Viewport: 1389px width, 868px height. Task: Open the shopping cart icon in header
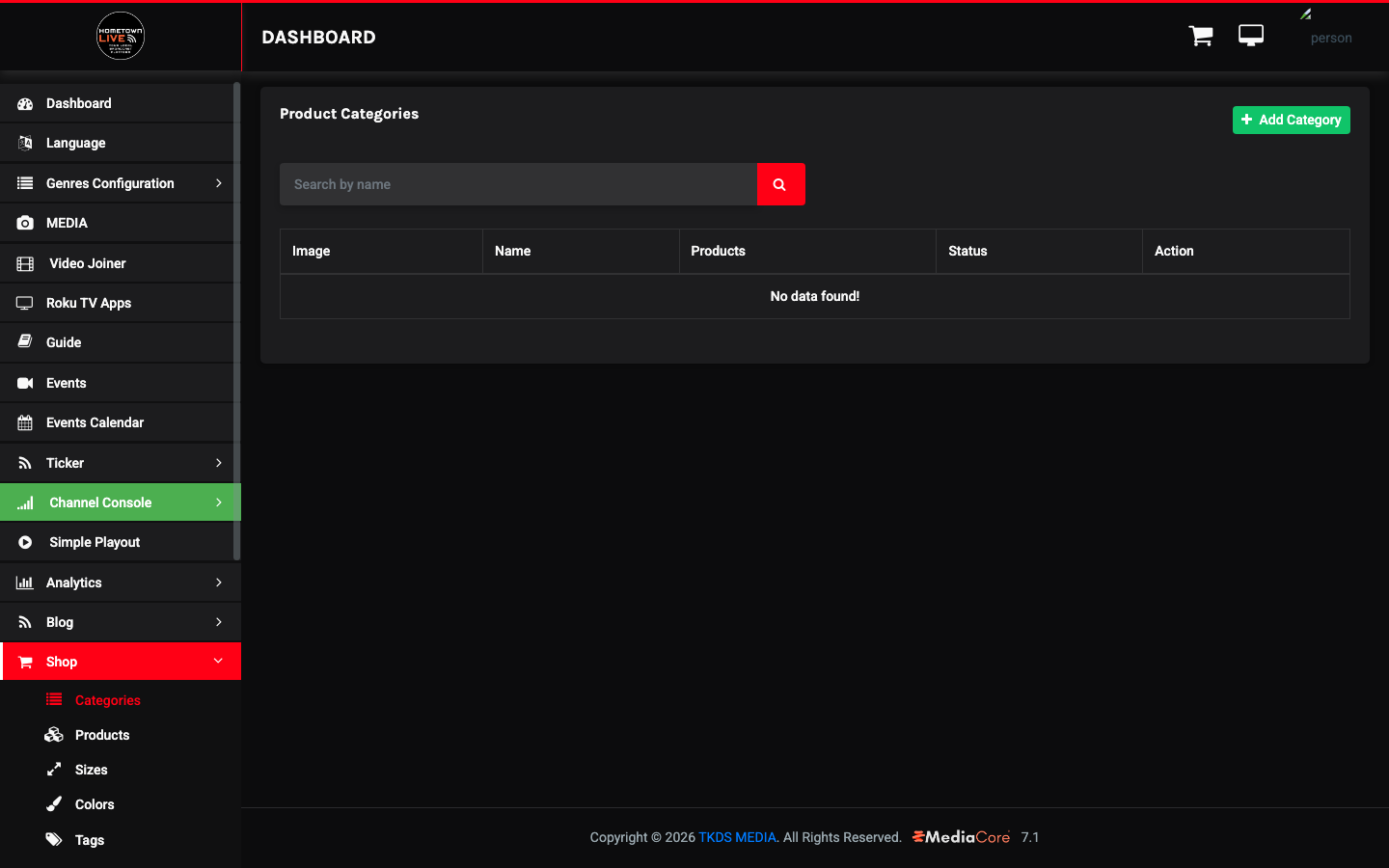(x=1201, y=36)
